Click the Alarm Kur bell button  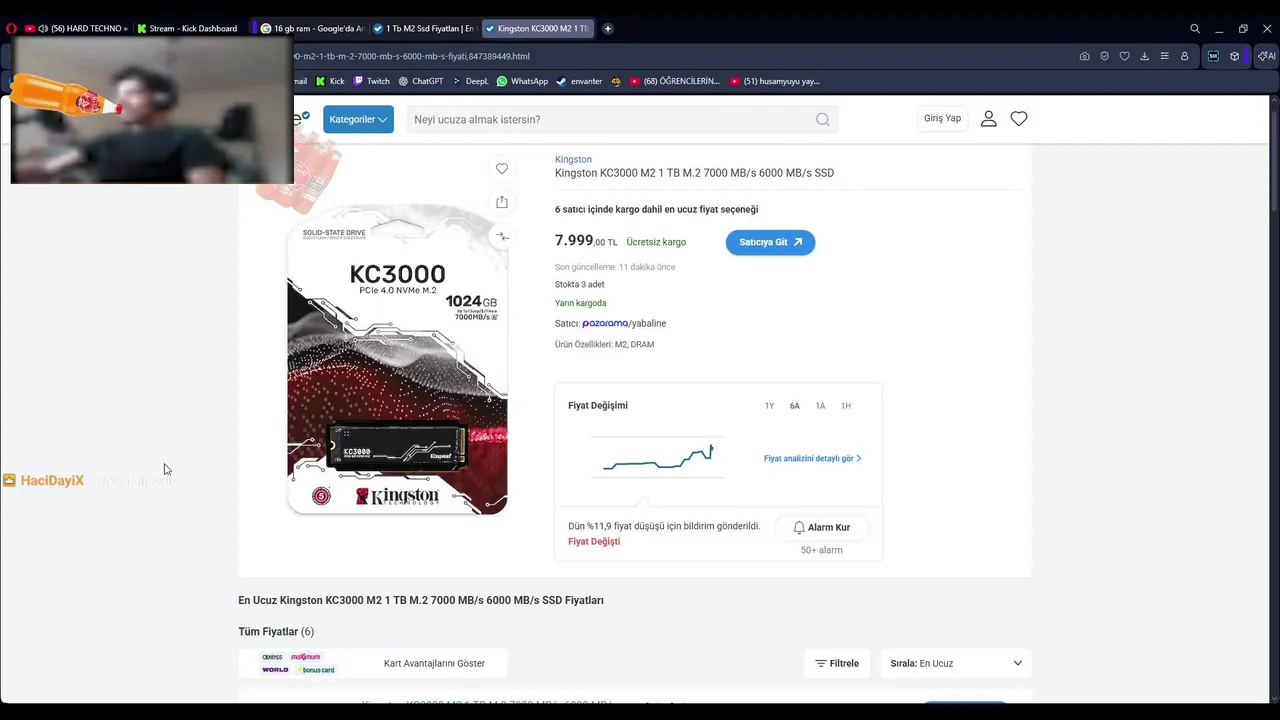821,527
